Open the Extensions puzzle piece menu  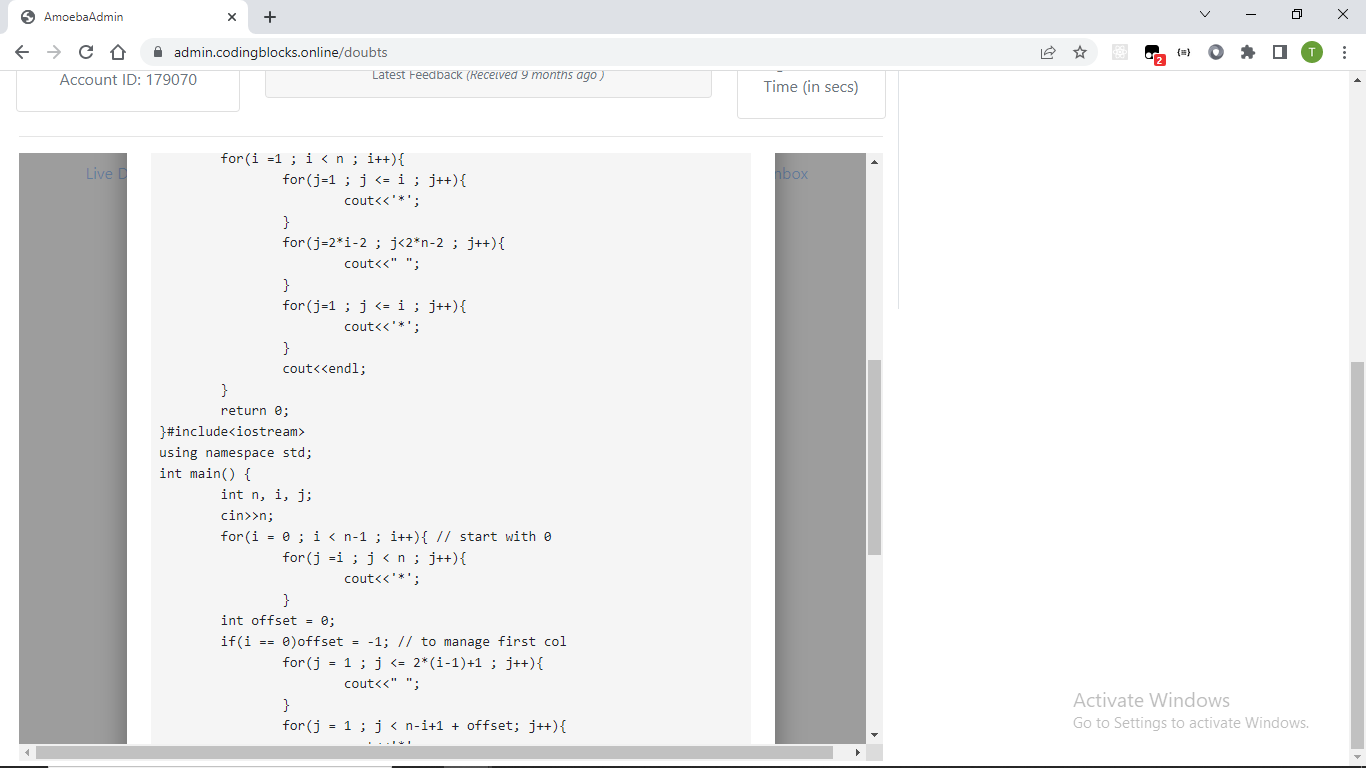(1248, 52)
